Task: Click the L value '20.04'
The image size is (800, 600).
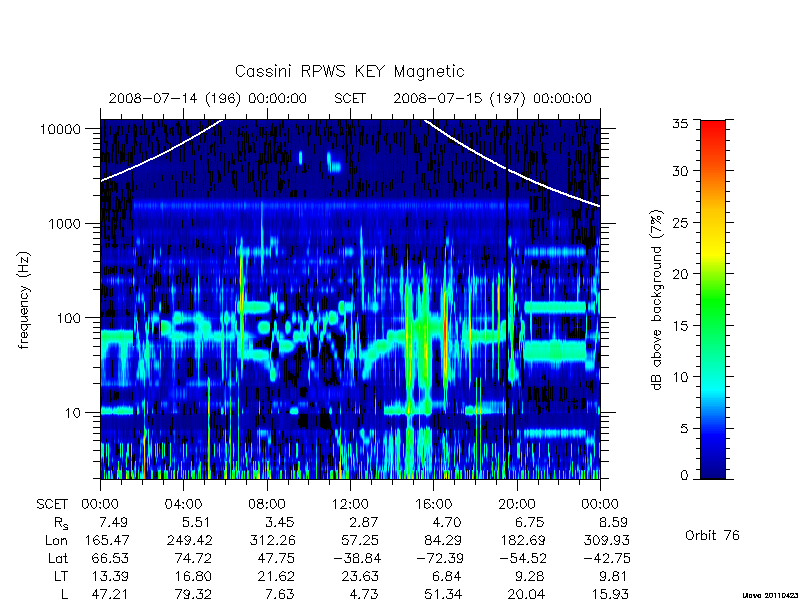Action: (526, 594)
